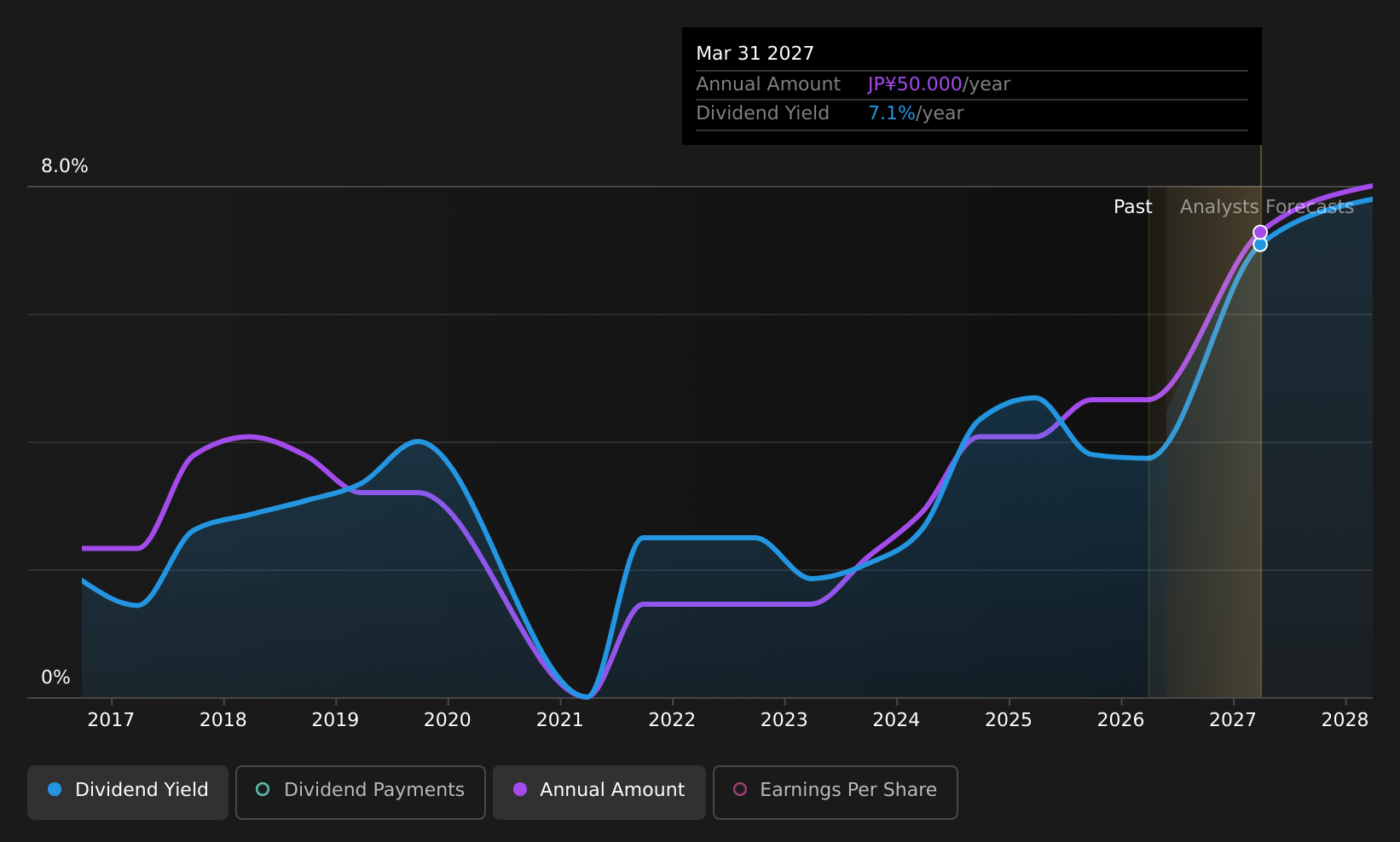Click the 0% y-axis label
Viewport: 1400px width, 842px height.
(56, 678)
